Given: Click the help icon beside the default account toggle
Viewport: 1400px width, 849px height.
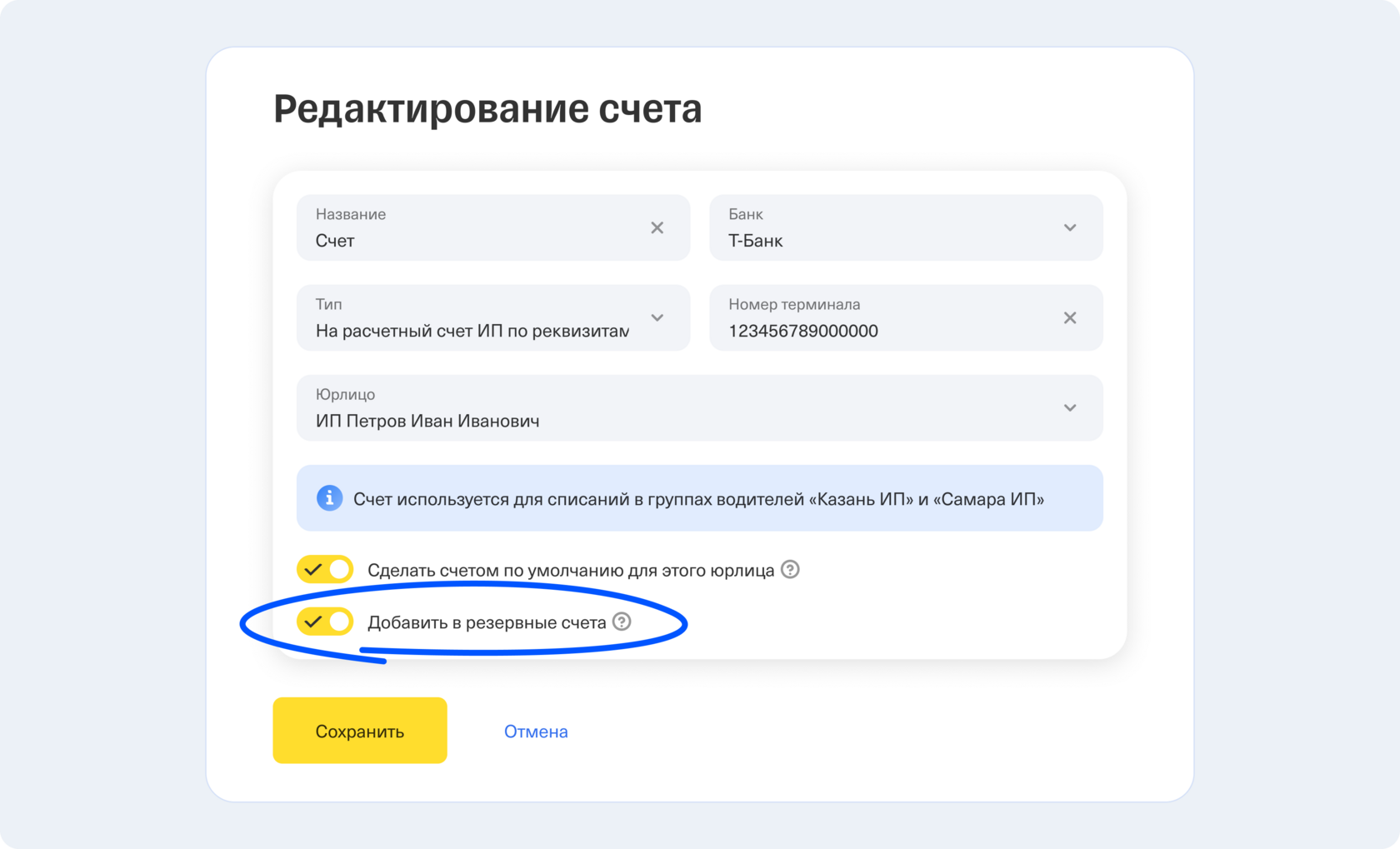Looking at the screenshot, I should [x=790, y=569].
